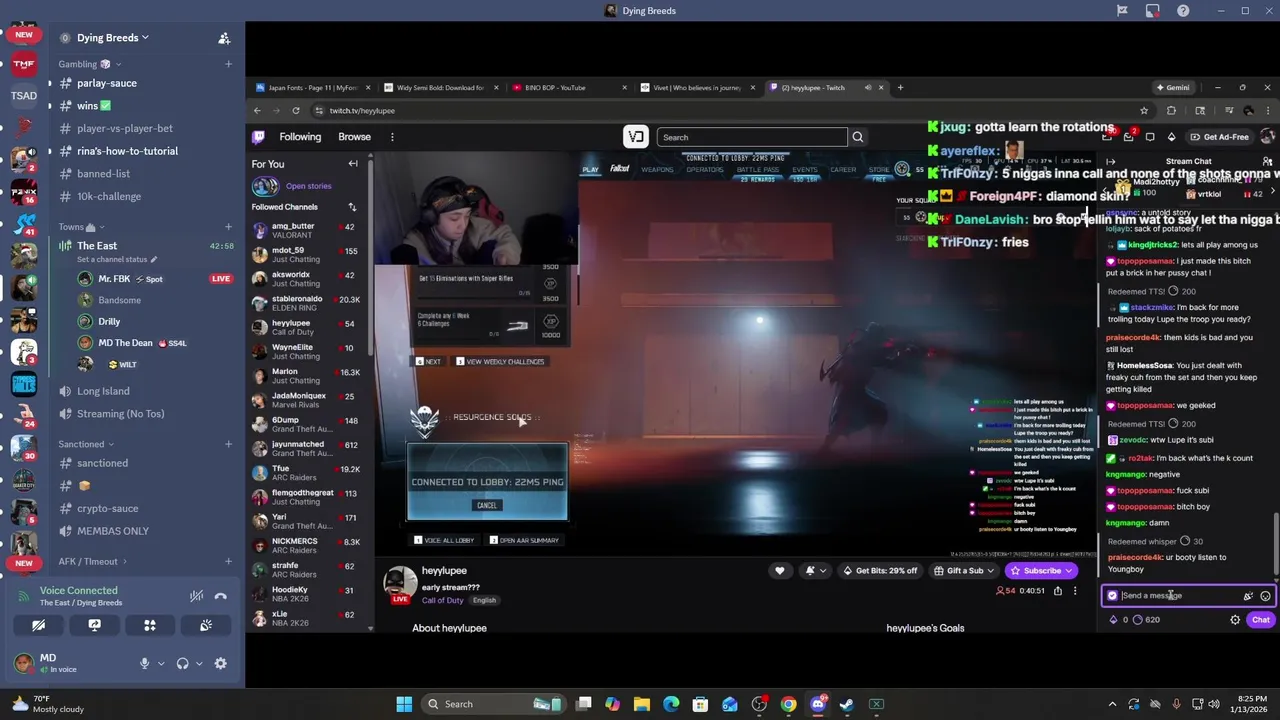The height and width of the screenshot is (720, 1280).
Task: Open Gemini button in Chrome
Action: point(1172,88)
